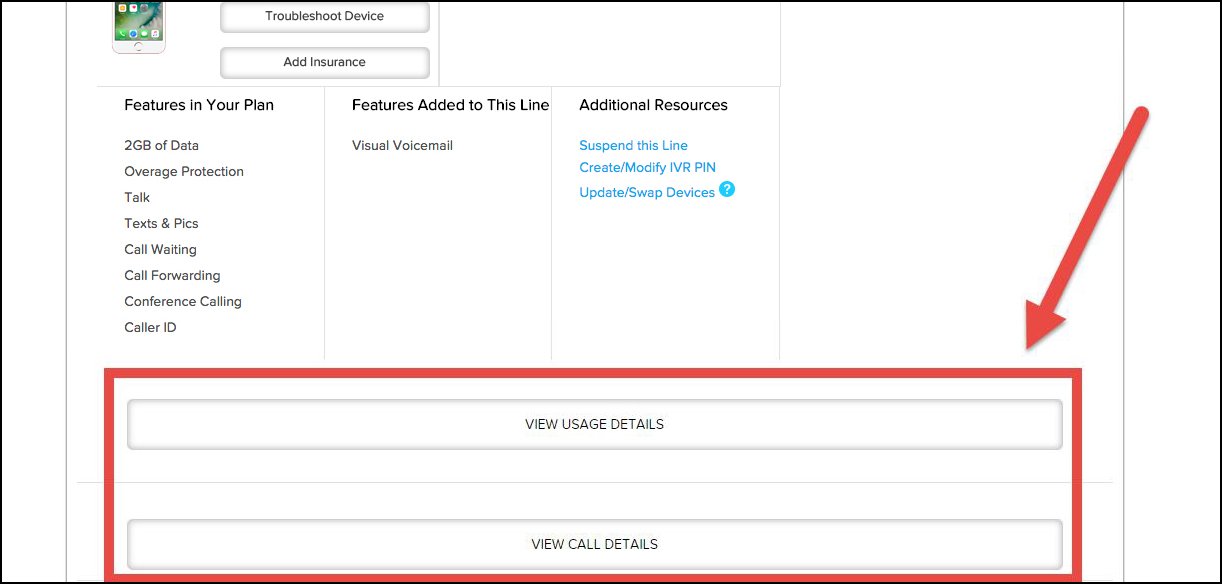The width and height of the screenshot is (1222, 584).
Task: Follow the Create/Modify IVR PIN link
Action: 647,167
